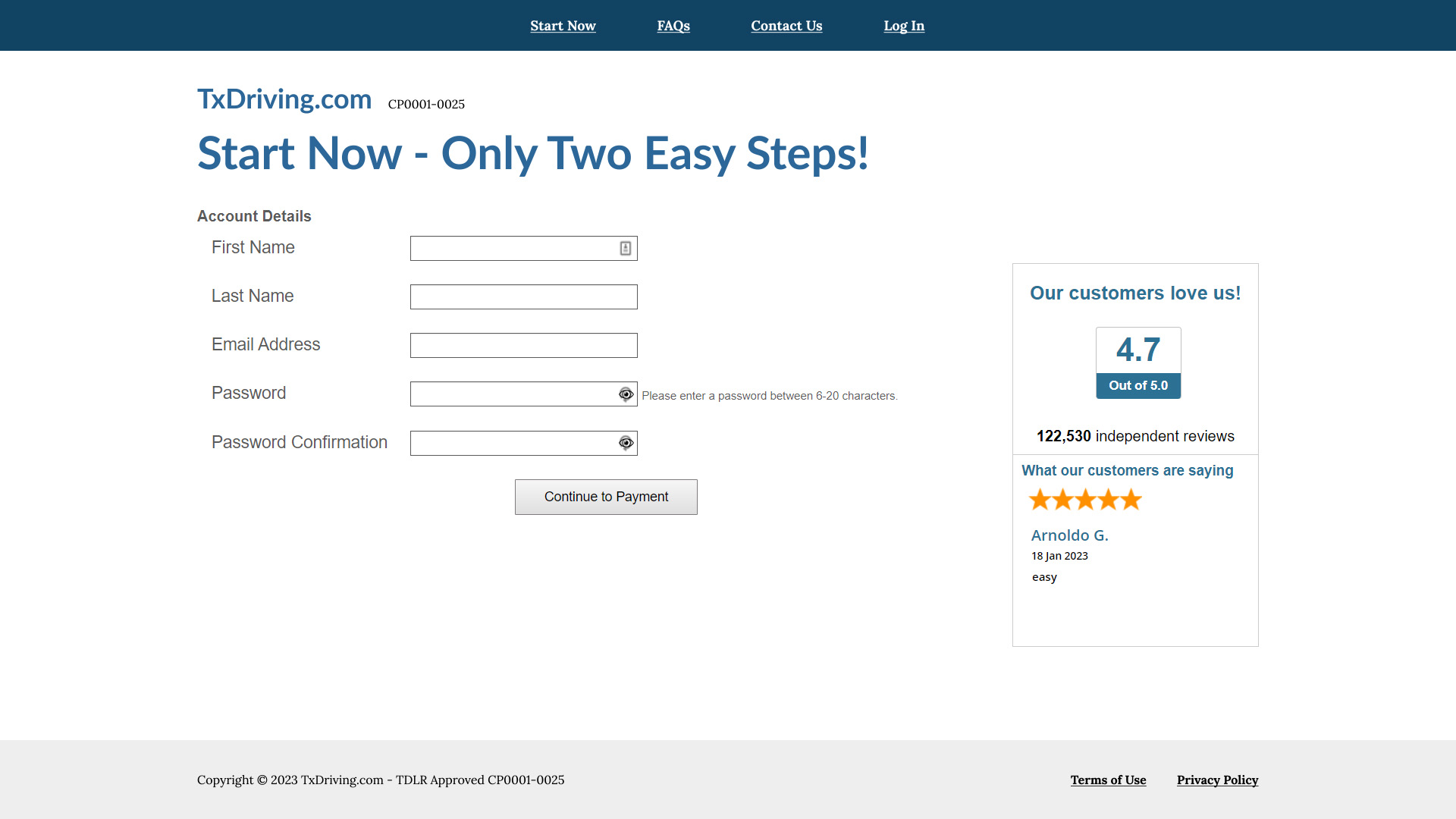Click the '122,530 independent reviews' text

click(1135, 436)
